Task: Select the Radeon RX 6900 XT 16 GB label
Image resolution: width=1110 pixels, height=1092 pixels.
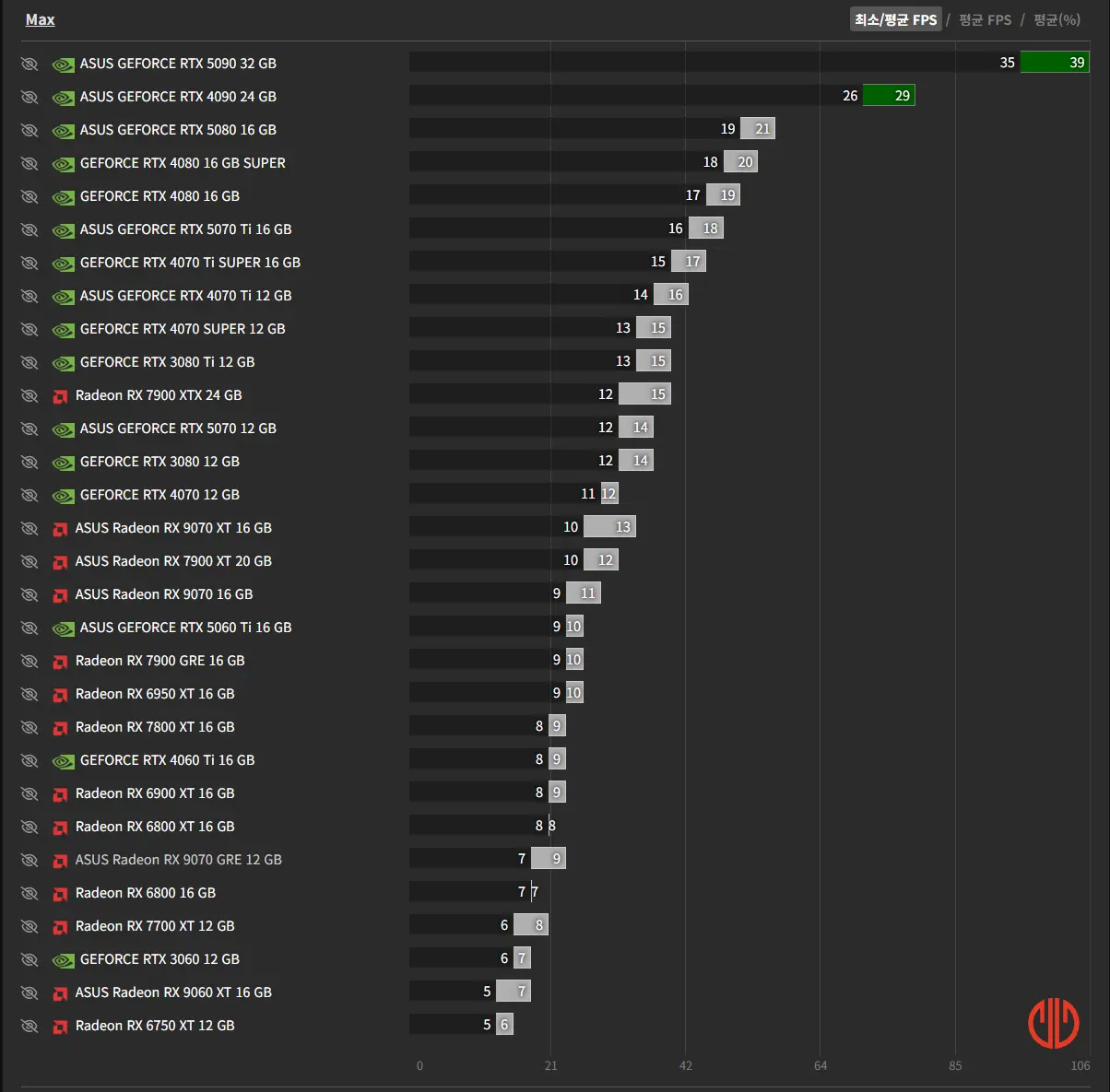Action: tap(155, 793)
